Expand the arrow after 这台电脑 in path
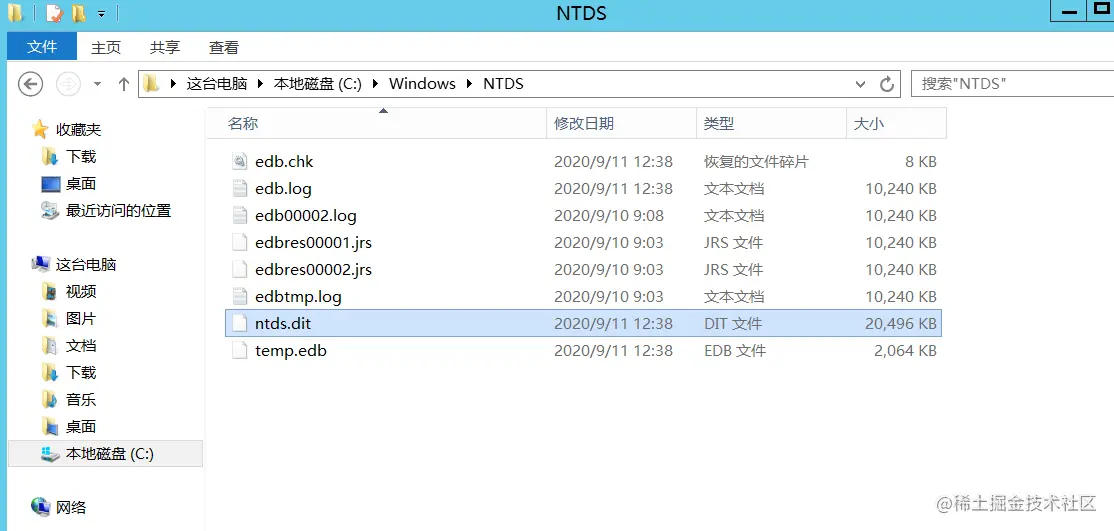The width and height of the screenshot is (1114, 531). (261, 84)
